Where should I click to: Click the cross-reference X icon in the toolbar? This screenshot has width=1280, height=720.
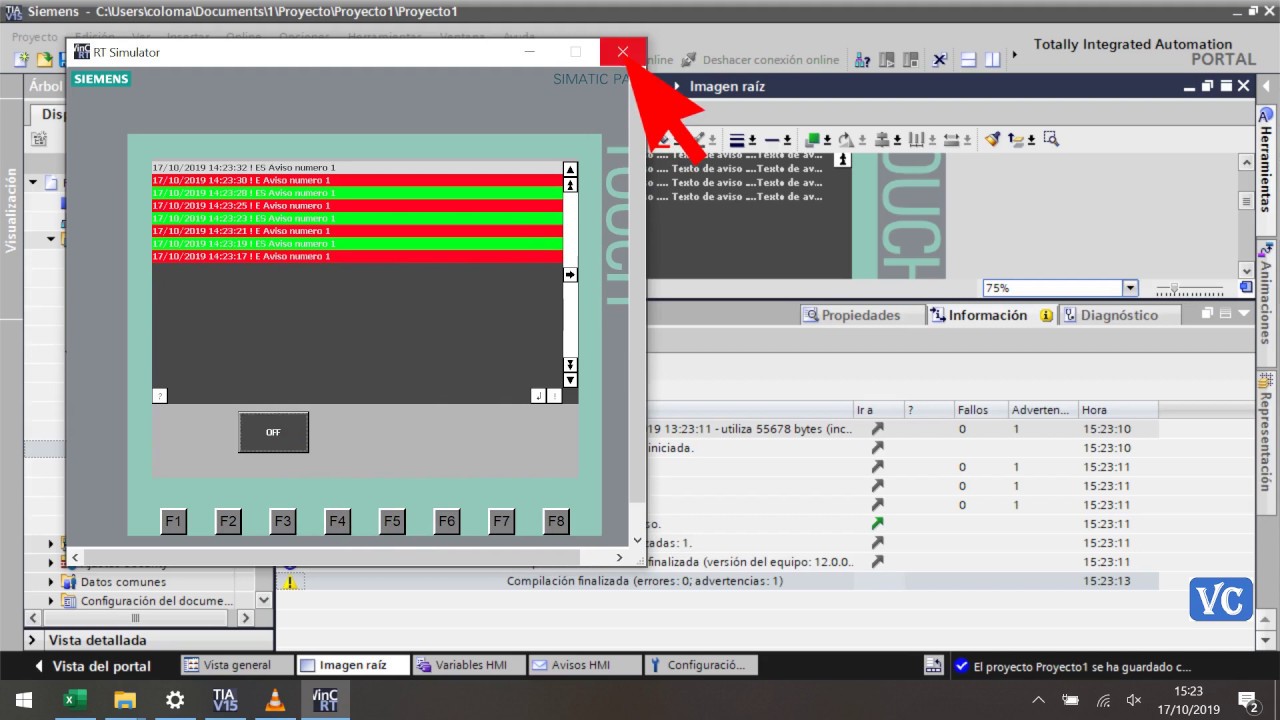point(940,60)
